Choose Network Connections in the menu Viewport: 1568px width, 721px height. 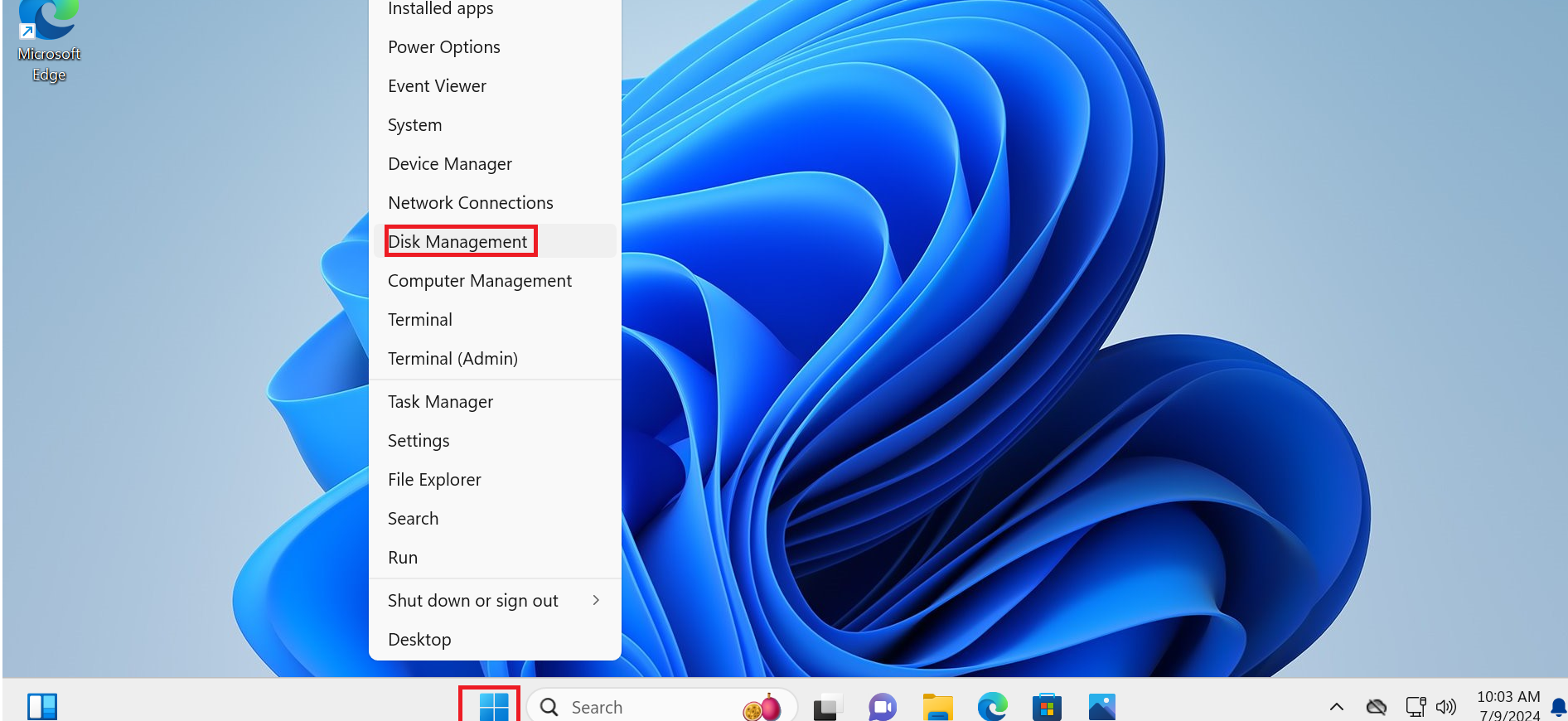(x=495, y=202)
